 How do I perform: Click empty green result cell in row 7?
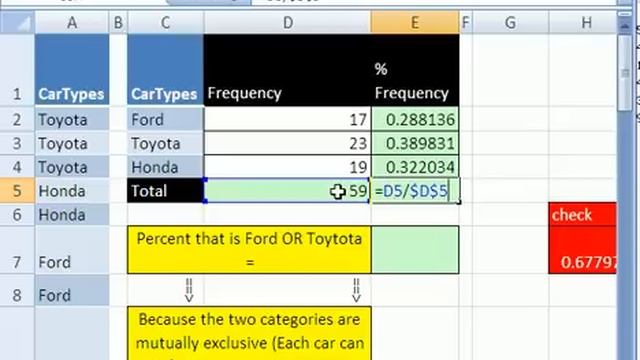(x=415, y=250)
